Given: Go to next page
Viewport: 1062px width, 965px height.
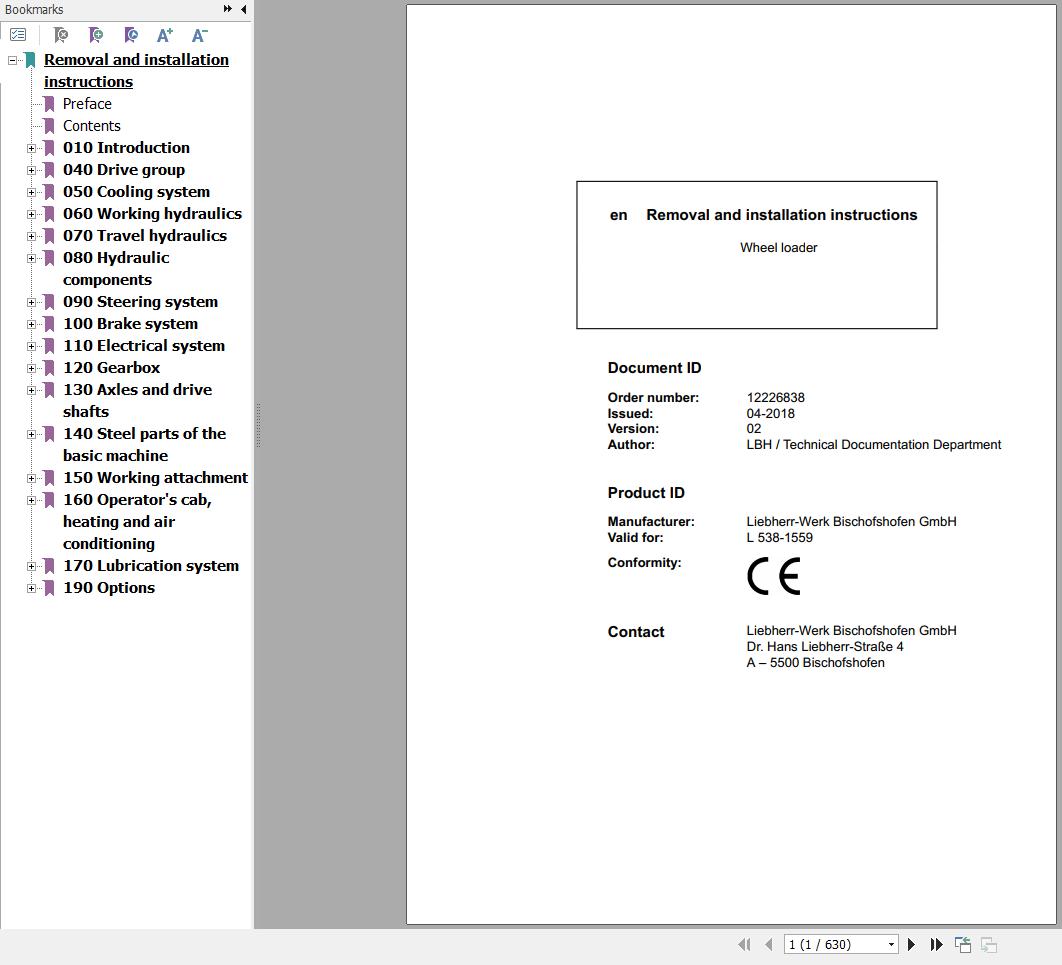Looking at the screenshot, I should click(912, 944).
